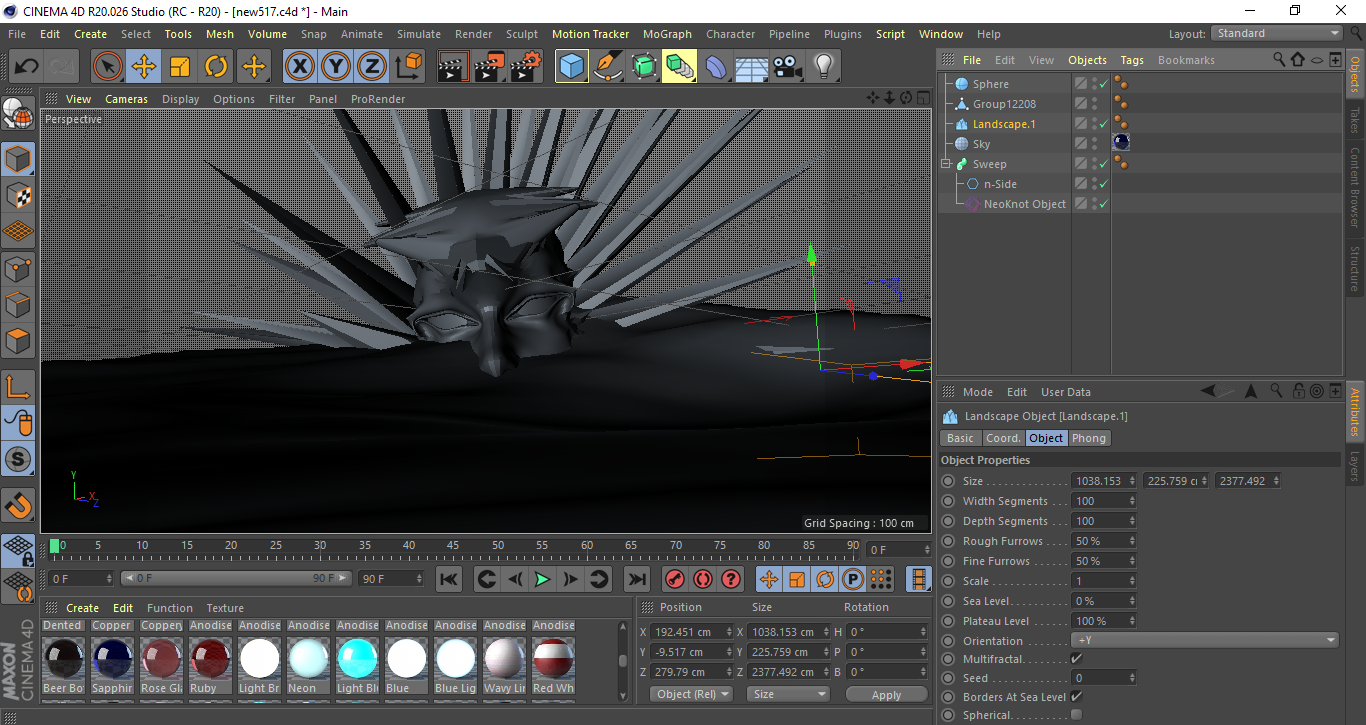Click the Undo arrow icon
Viewport: 1366px width, 725px height.
(x=26, y=67)
